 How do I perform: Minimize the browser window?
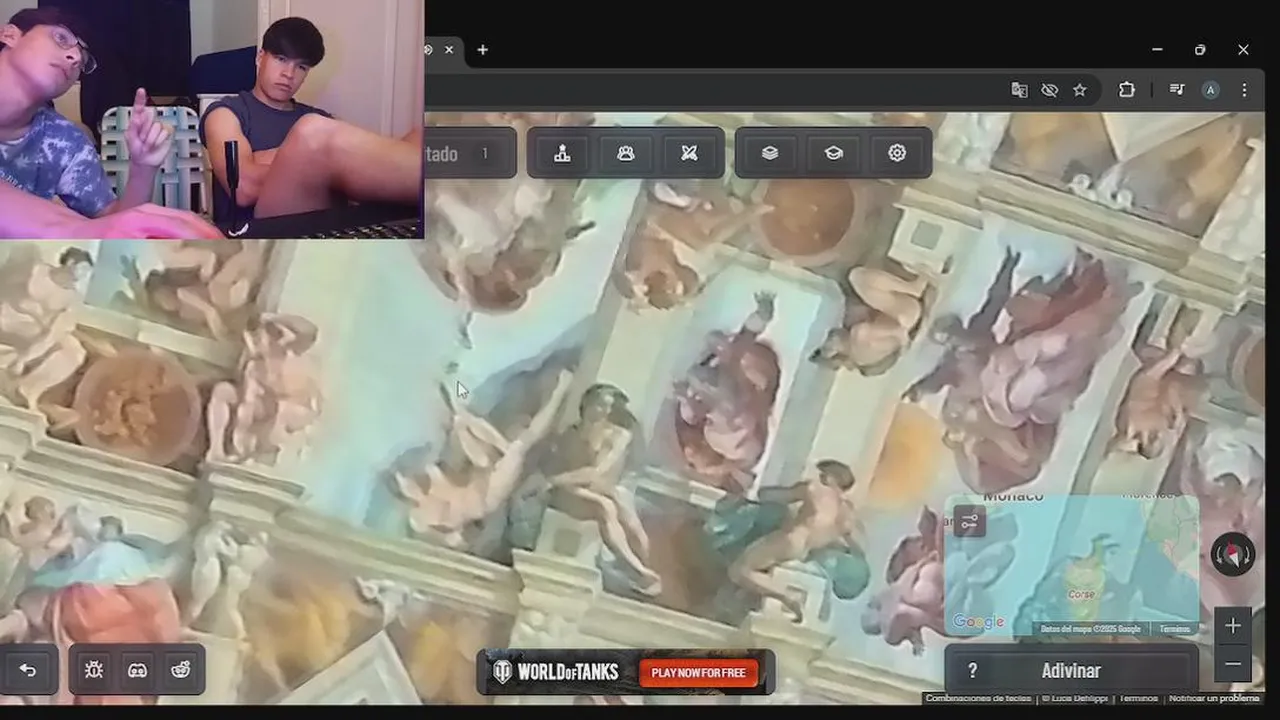1157,50
